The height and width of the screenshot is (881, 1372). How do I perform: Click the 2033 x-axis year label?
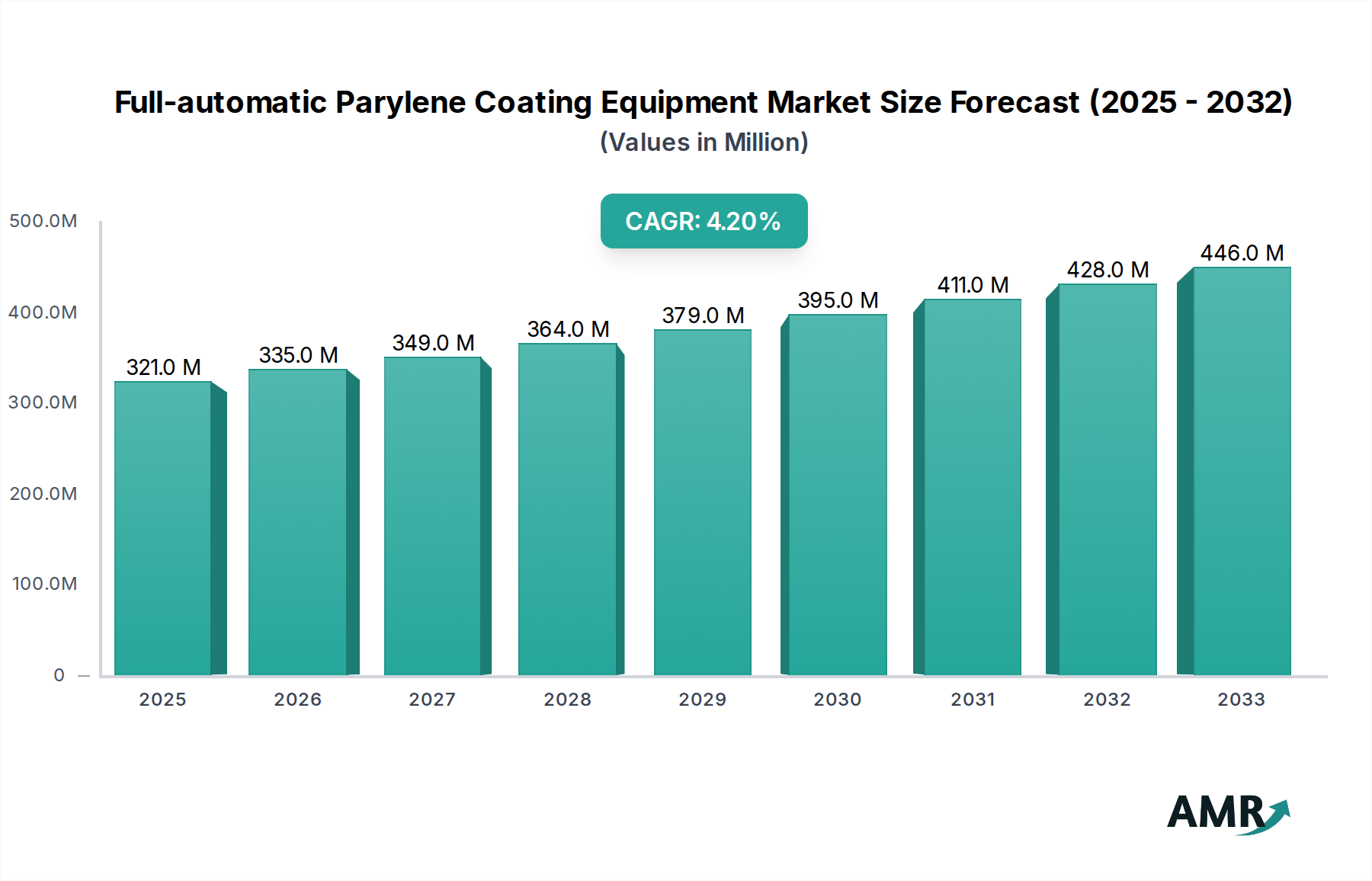[1241, 700]
